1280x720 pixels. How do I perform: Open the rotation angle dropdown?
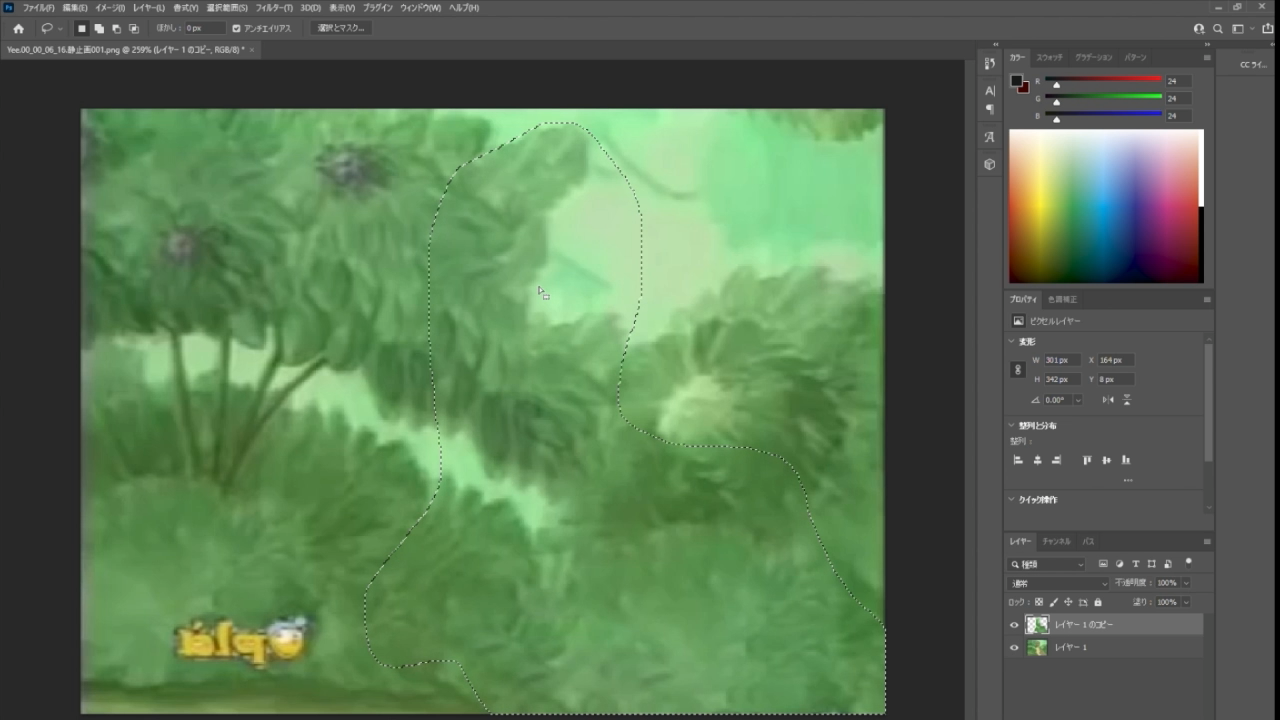[x=1078, y=400]
